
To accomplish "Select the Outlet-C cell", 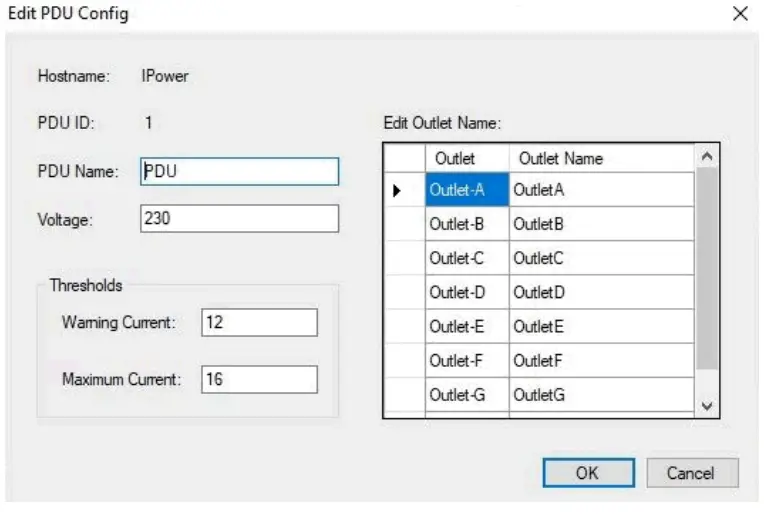I will point(467,258).
